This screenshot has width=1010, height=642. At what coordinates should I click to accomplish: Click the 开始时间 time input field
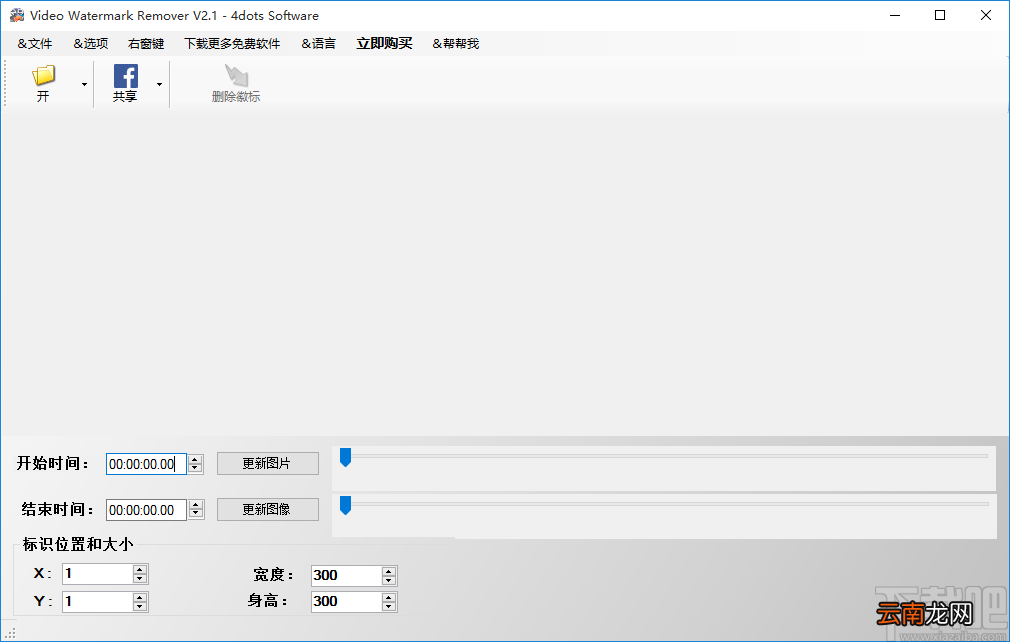pos(146,464)
